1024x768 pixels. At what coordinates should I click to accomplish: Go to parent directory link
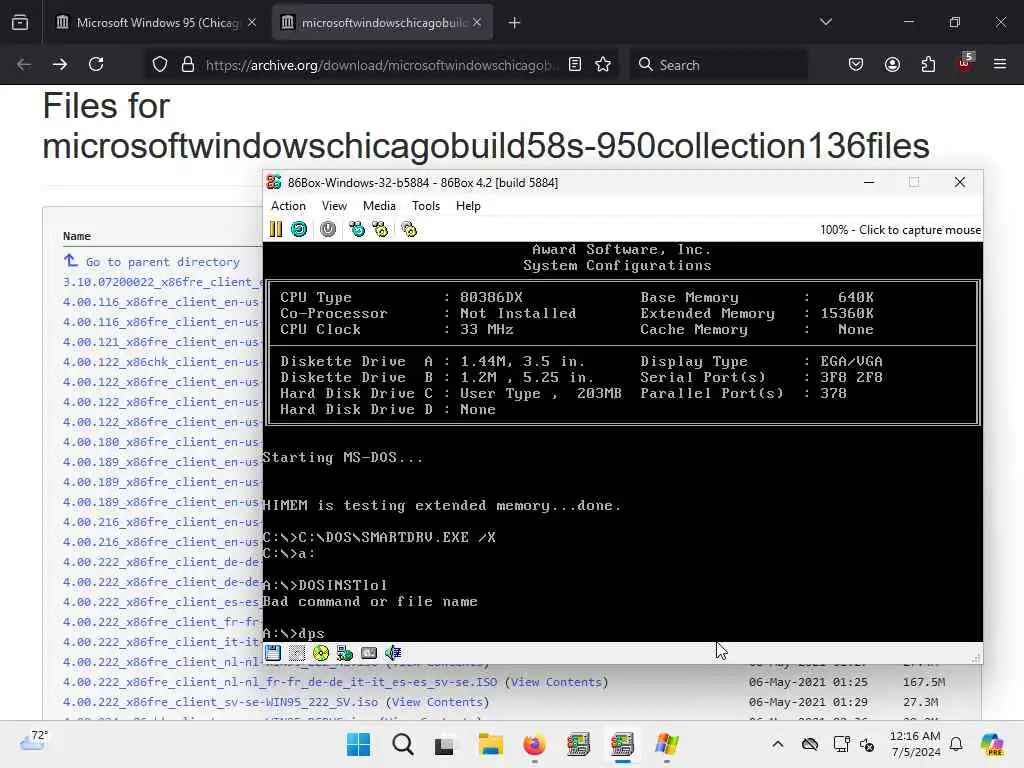[163, 262]
